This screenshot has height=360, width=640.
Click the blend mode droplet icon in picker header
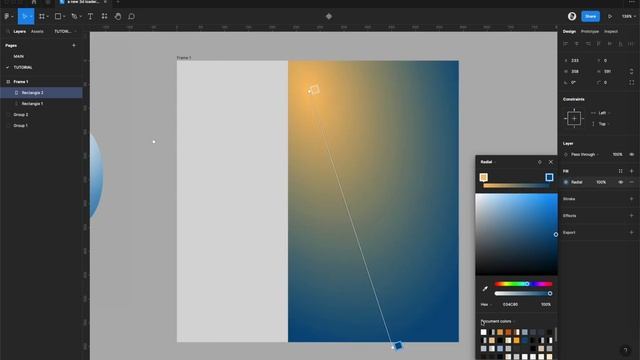(540, 162)
